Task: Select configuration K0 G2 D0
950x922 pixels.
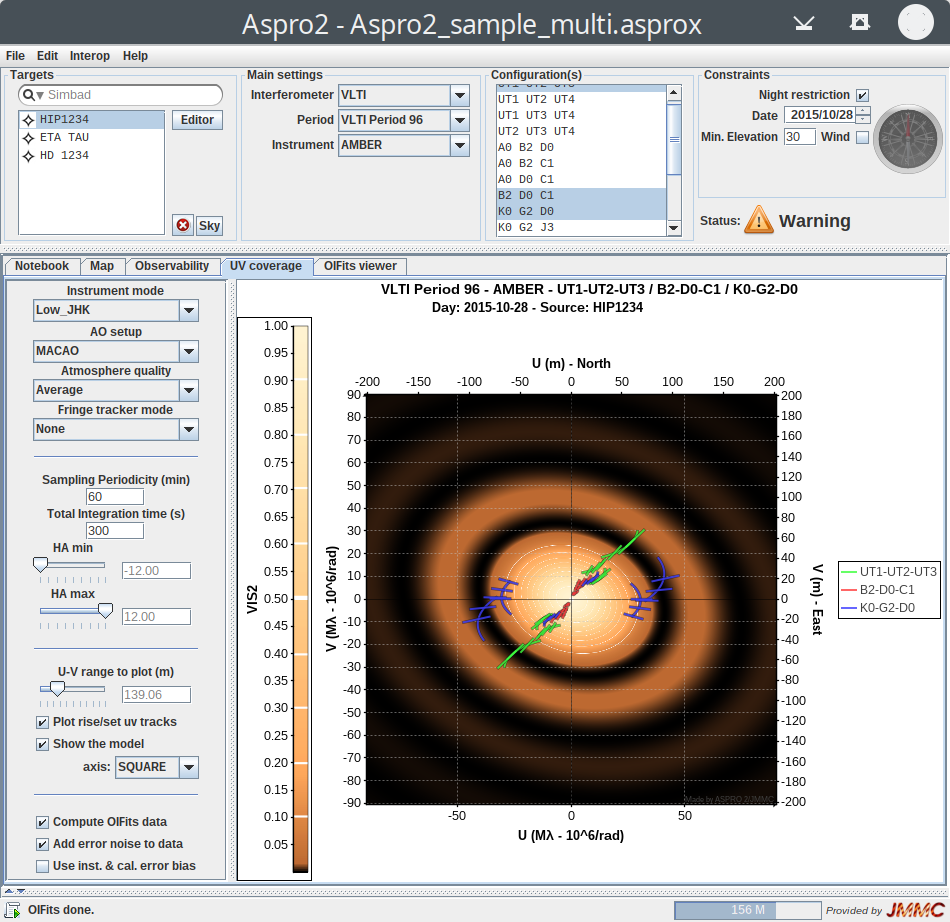Action: pyautogui.click(x=581, y=211)
